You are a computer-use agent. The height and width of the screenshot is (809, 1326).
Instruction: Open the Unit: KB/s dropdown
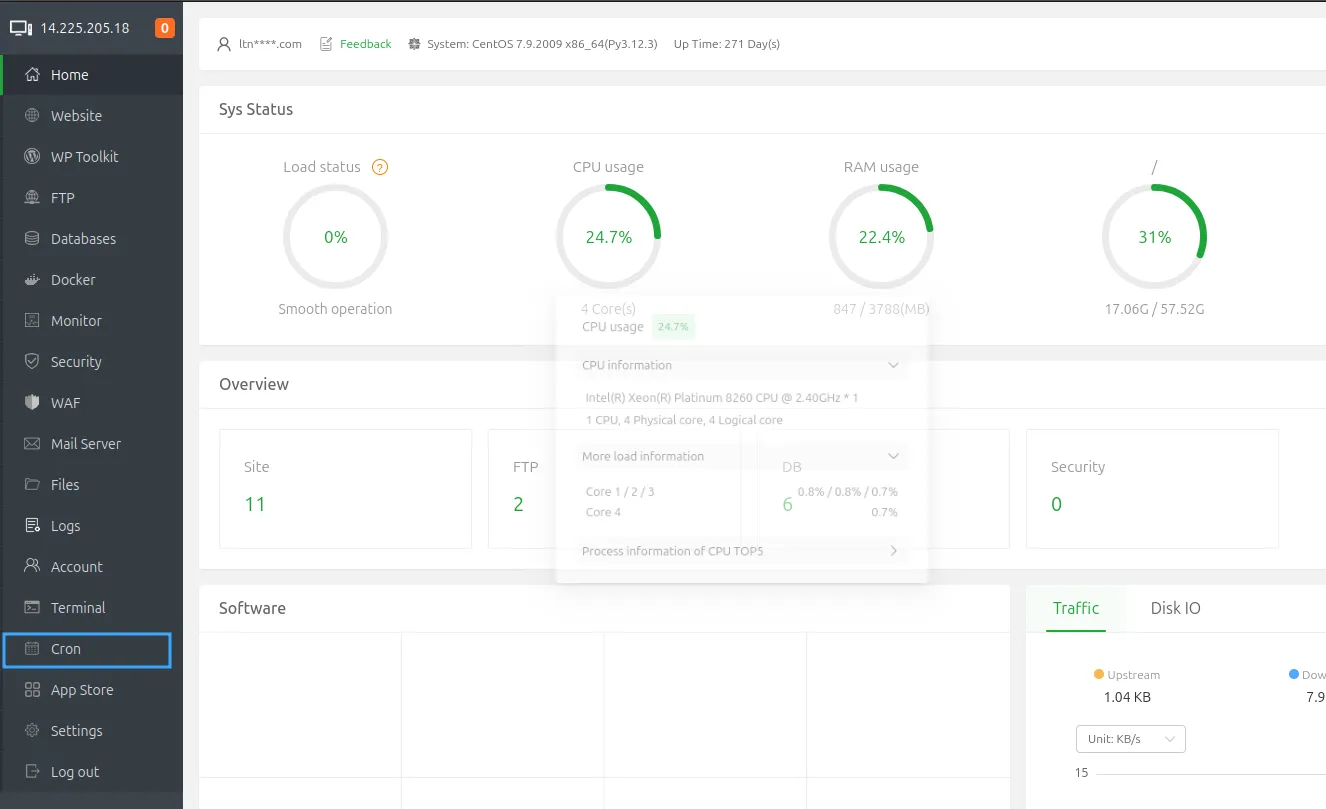(x=1131, y=739)
